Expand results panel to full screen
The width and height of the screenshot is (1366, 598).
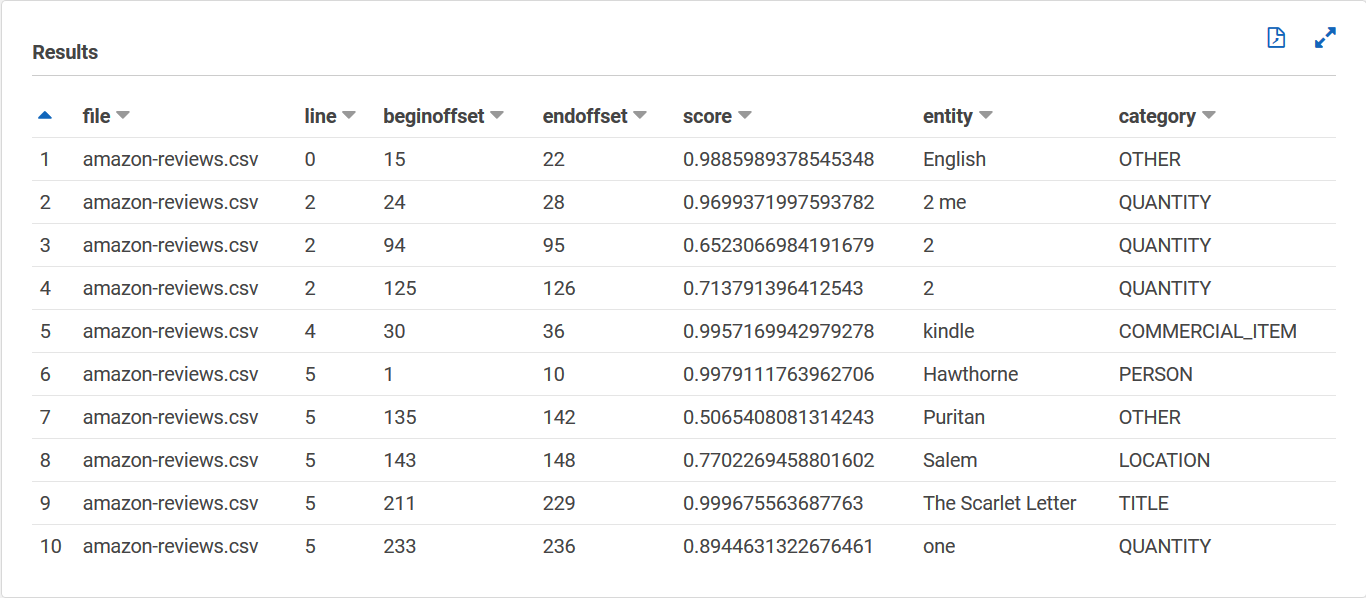click(1325, 38)
